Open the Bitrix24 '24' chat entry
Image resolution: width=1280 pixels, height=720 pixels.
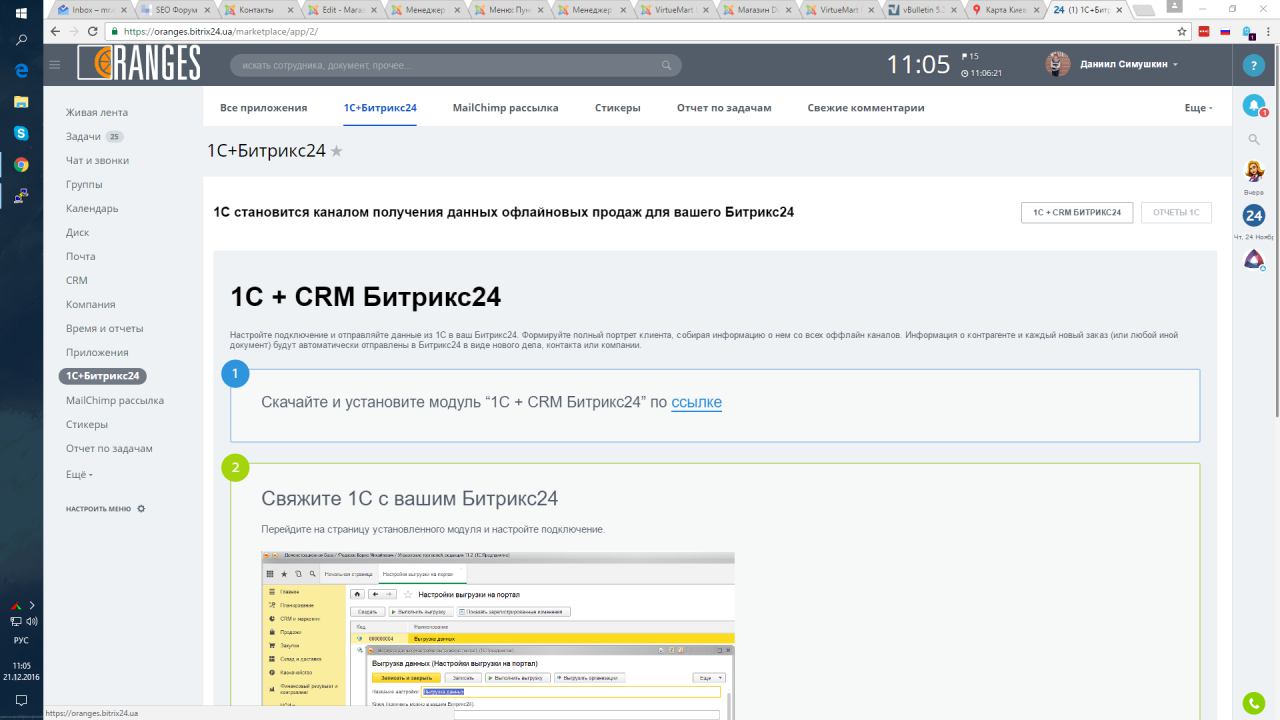tap(1254, 215)
